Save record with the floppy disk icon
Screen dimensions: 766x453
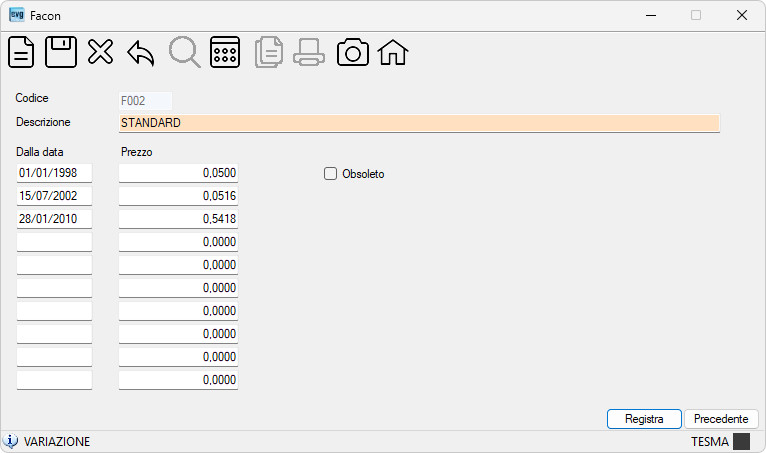[61, 52]
